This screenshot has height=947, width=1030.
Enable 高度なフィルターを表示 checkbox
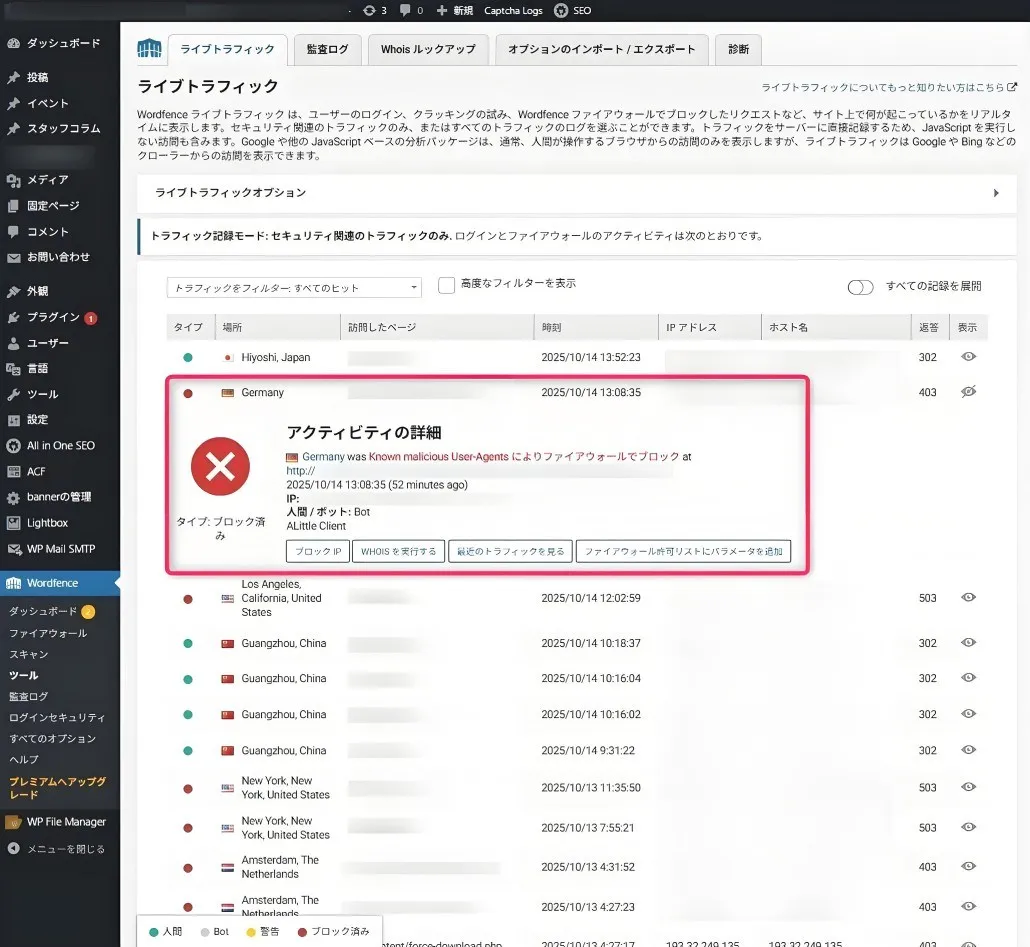[447, 285]
